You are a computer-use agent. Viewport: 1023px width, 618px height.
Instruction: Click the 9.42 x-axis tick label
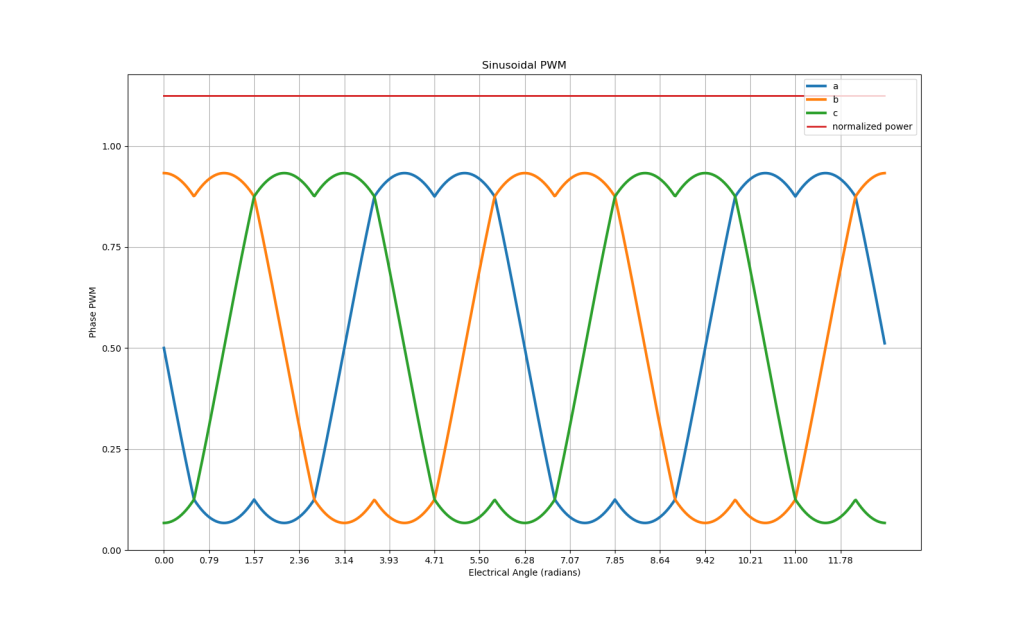click(705, 561)
